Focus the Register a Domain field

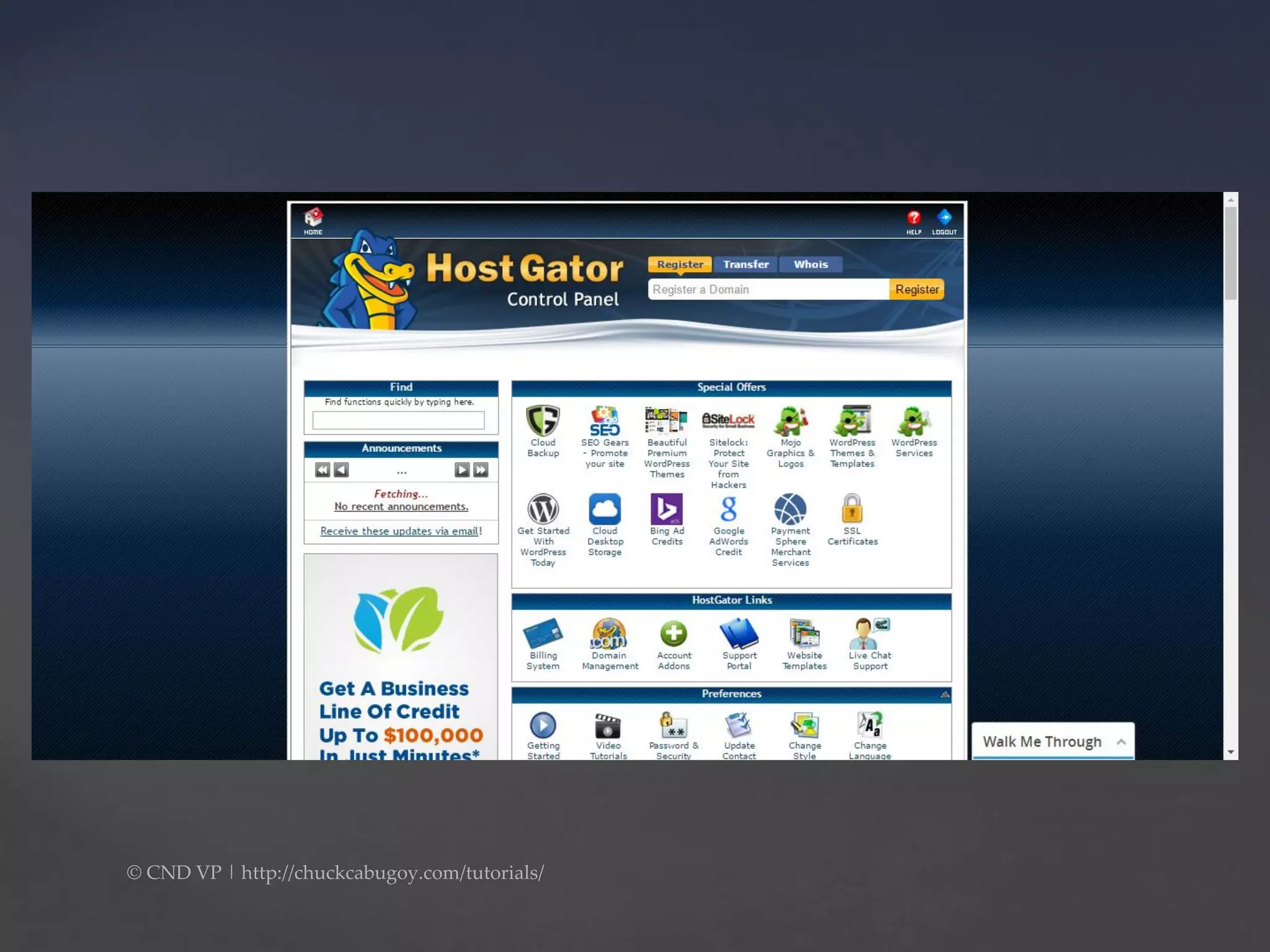tap(768, 289)
